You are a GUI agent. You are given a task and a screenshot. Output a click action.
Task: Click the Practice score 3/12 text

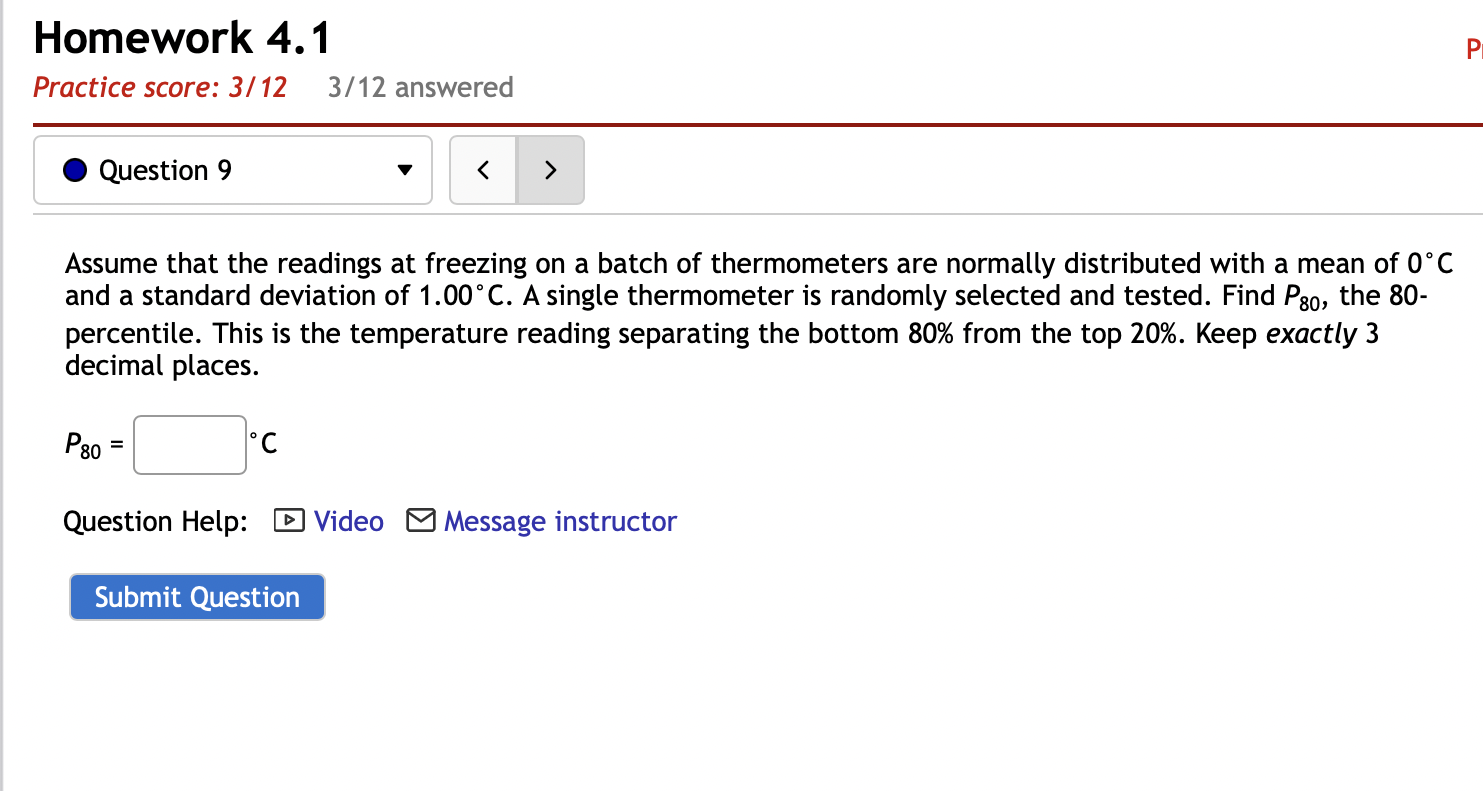(x=159, y=88)
